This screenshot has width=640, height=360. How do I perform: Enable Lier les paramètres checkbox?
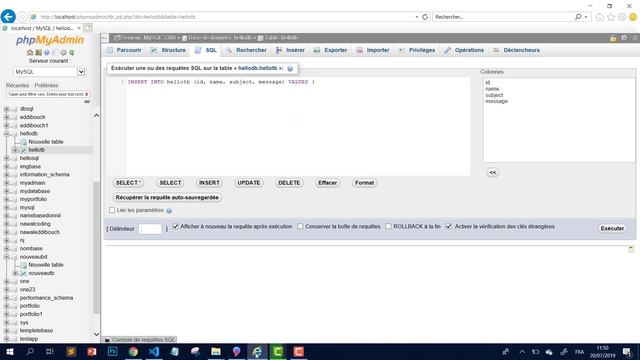[112, 210]
